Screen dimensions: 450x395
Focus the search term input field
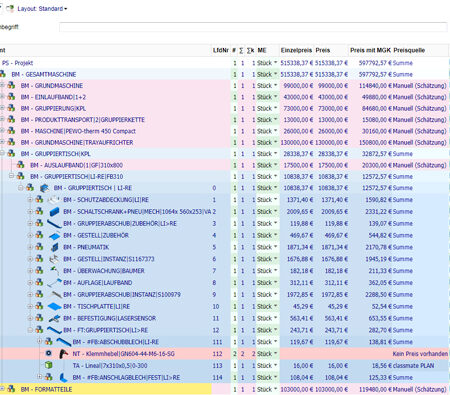click(x=253, y=27)
